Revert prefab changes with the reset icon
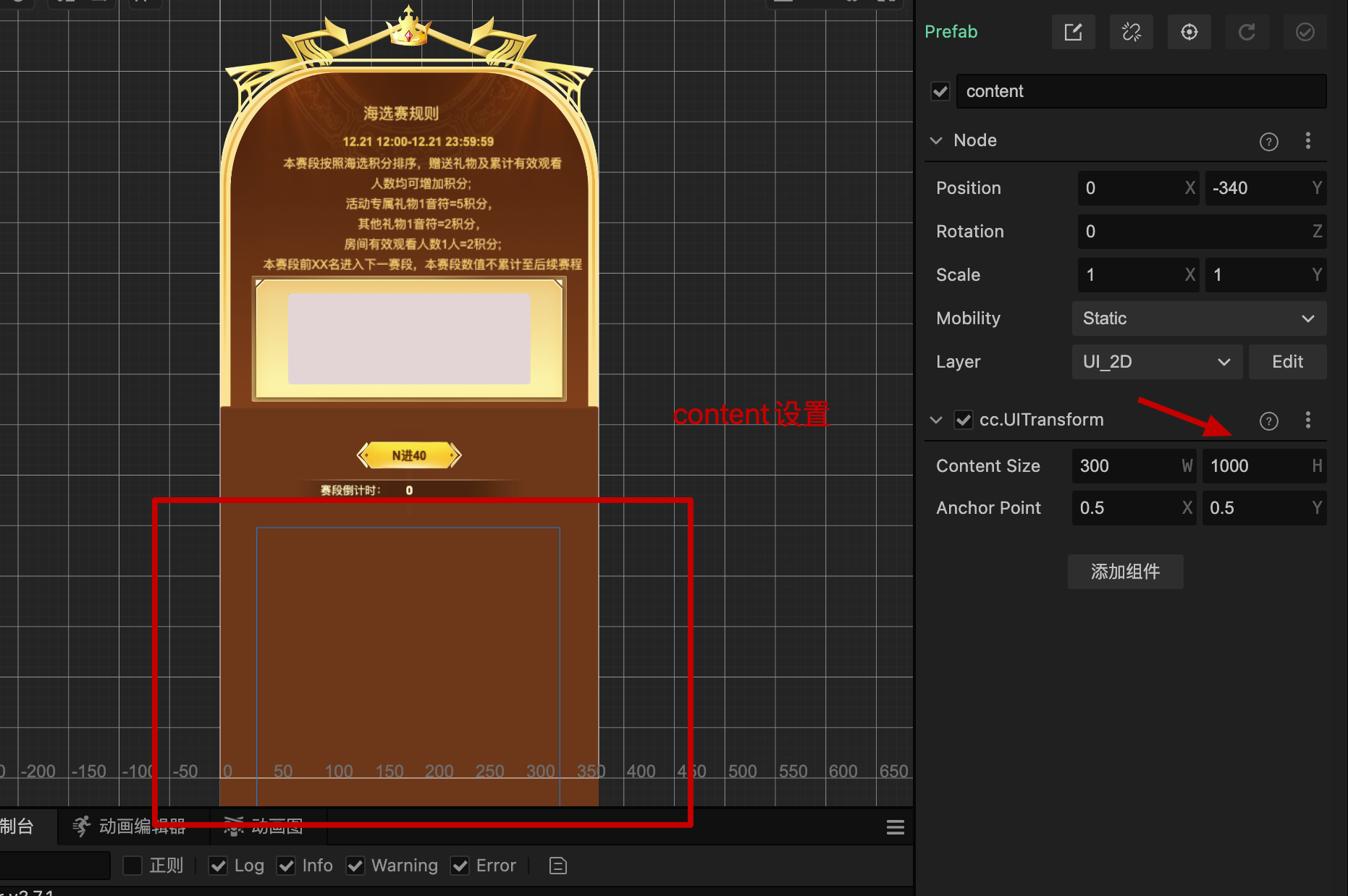Screen dimensions: 1348x896 pos(1247,32)
